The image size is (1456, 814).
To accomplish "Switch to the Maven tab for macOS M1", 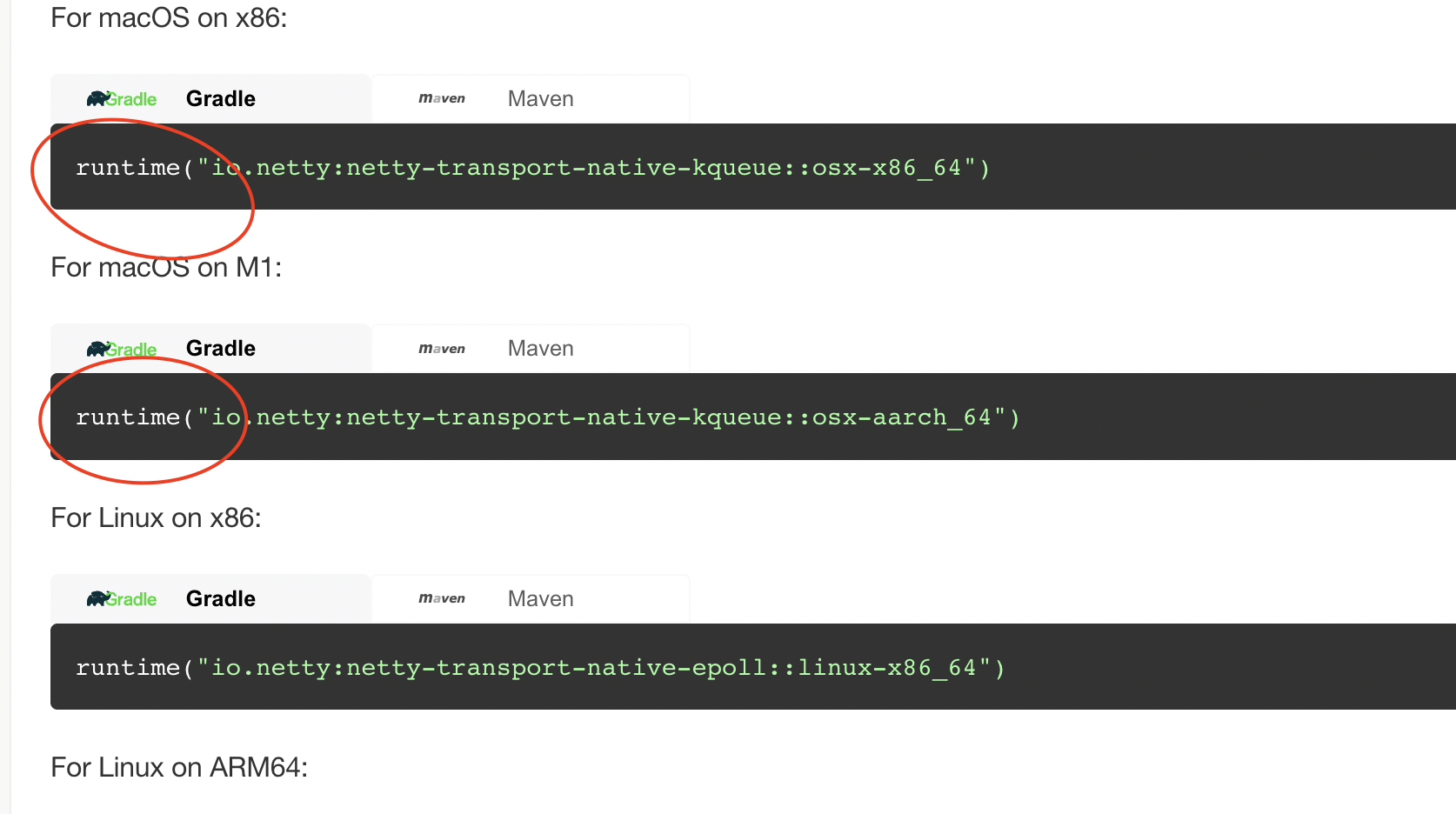I will (531, 348).
